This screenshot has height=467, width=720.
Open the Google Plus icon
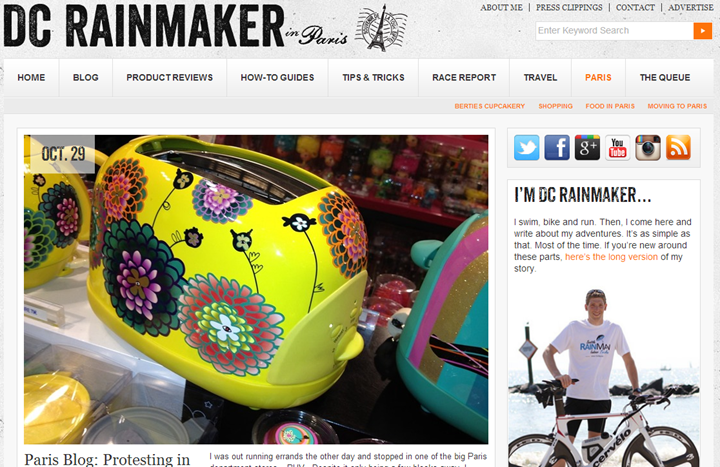[587, 148]
